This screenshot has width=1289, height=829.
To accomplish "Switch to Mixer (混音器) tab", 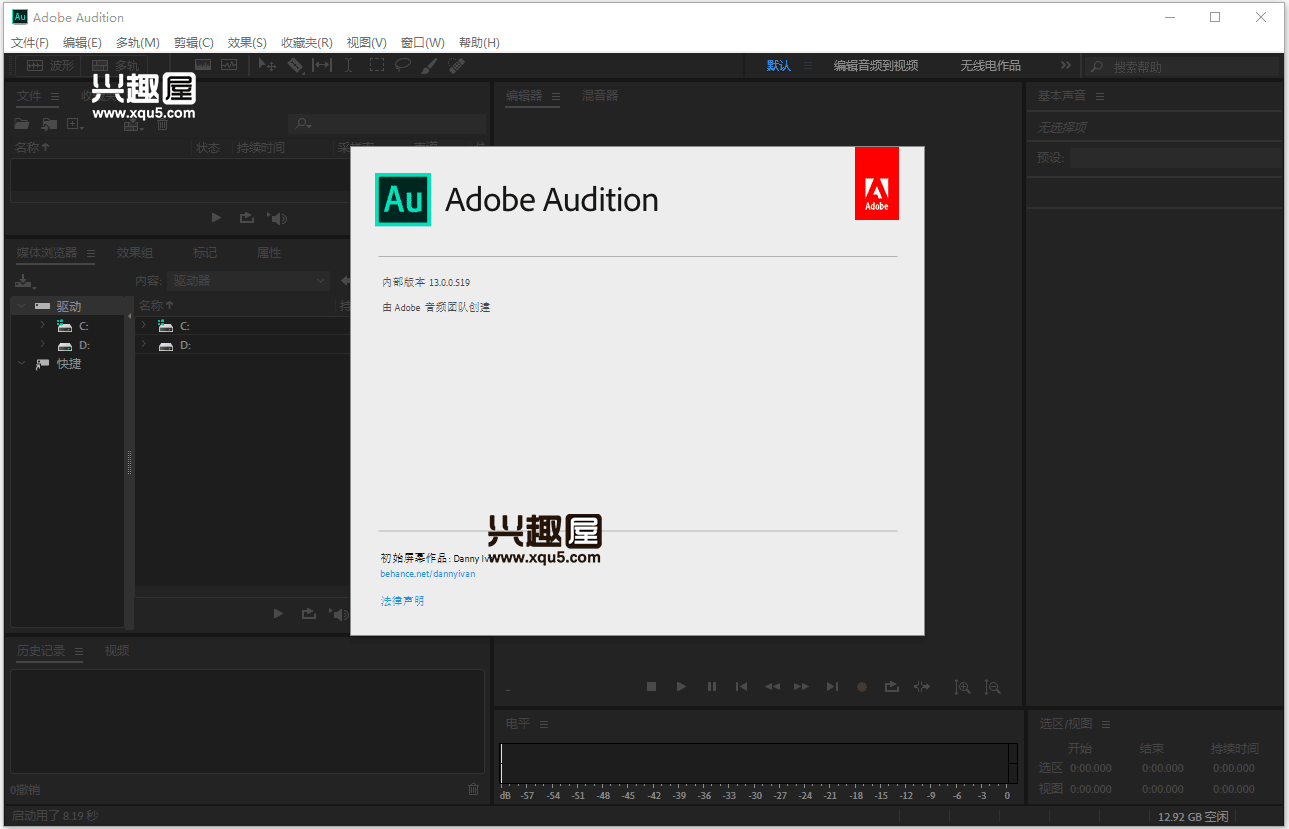I will click(x=600, y=96).
